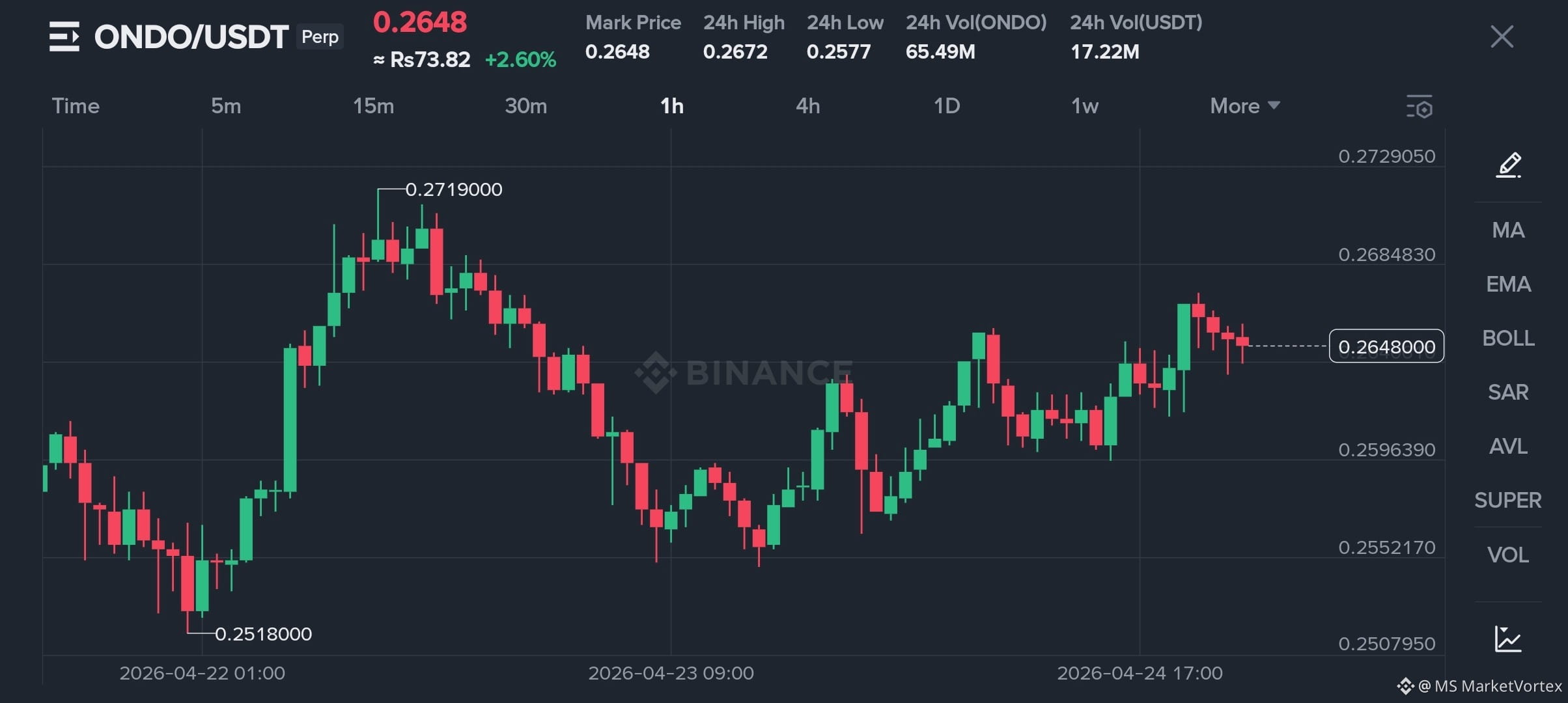Click the last price 0.2648 in header
The width and height of the screenshot is (1568, 703).
click(420, 22)
